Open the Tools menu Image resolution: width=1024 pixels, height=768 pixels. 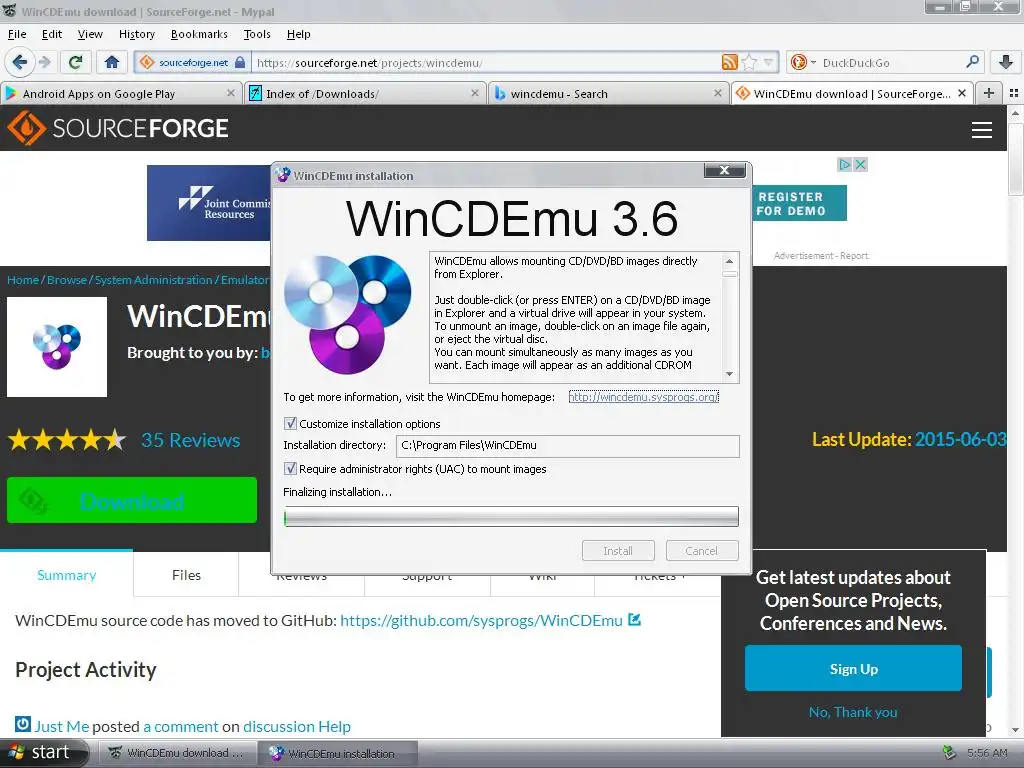pyautogui.click(x=257, y=34)
